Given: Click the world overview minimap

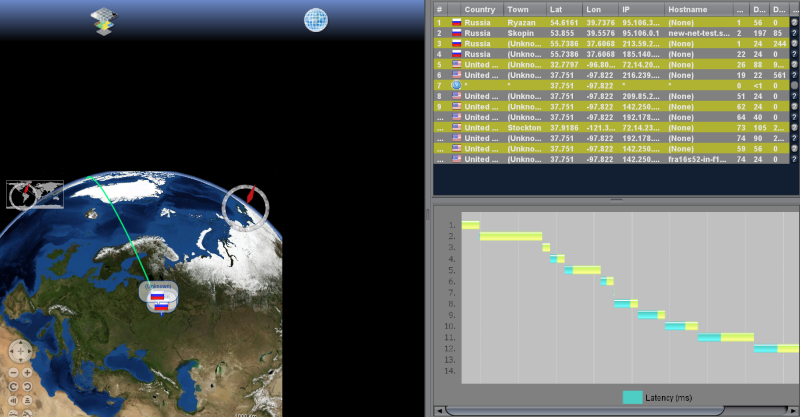Looking at the screenshot, I should [x=35, y=194].
